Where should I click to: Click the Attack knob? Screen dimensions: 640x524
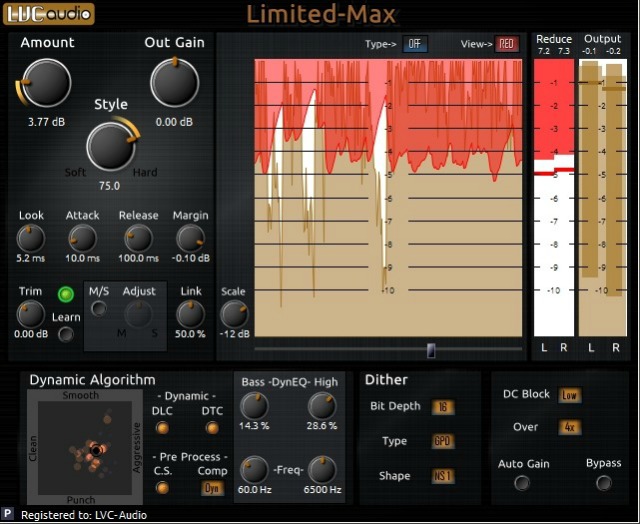[82, 238]
